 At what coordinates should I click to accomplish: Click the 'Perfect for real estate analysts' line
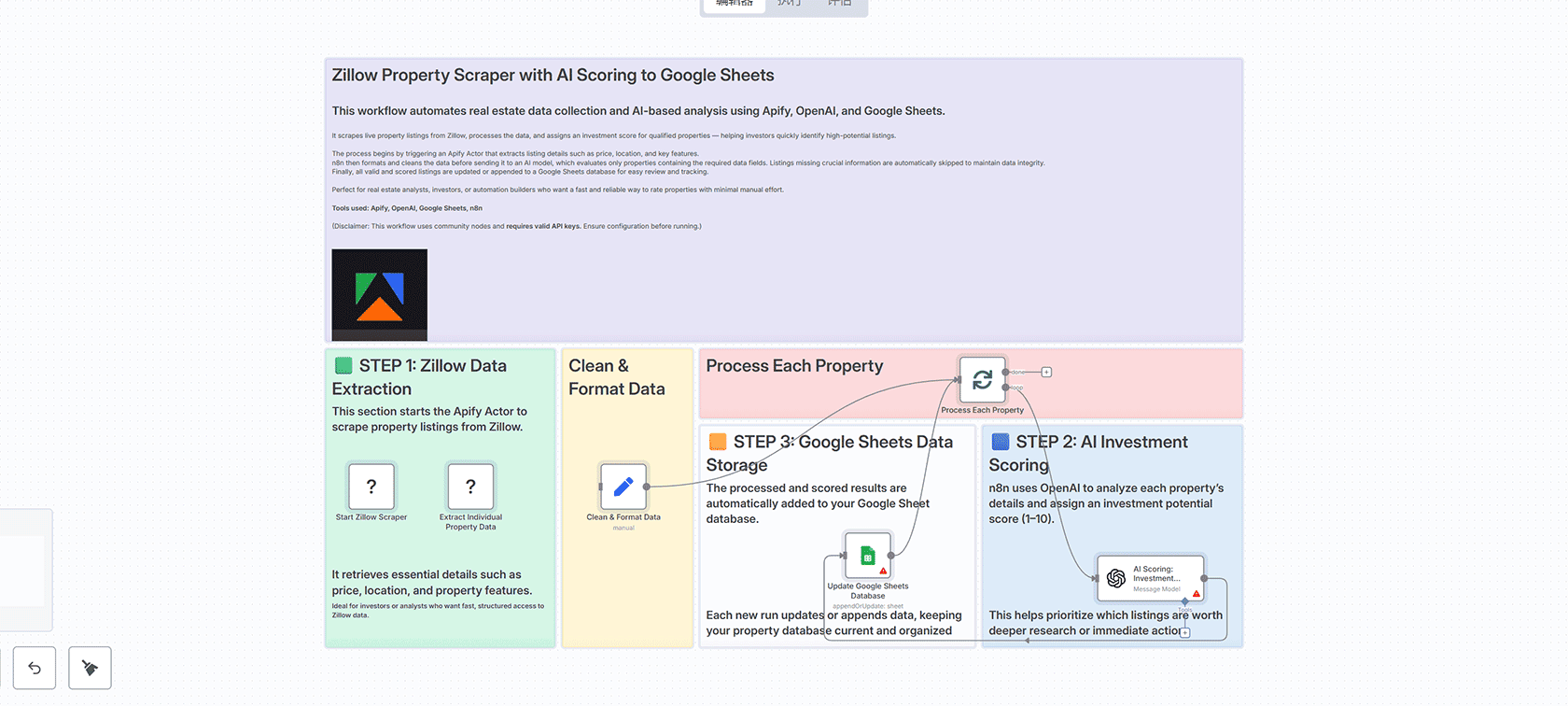pos(558,190)
